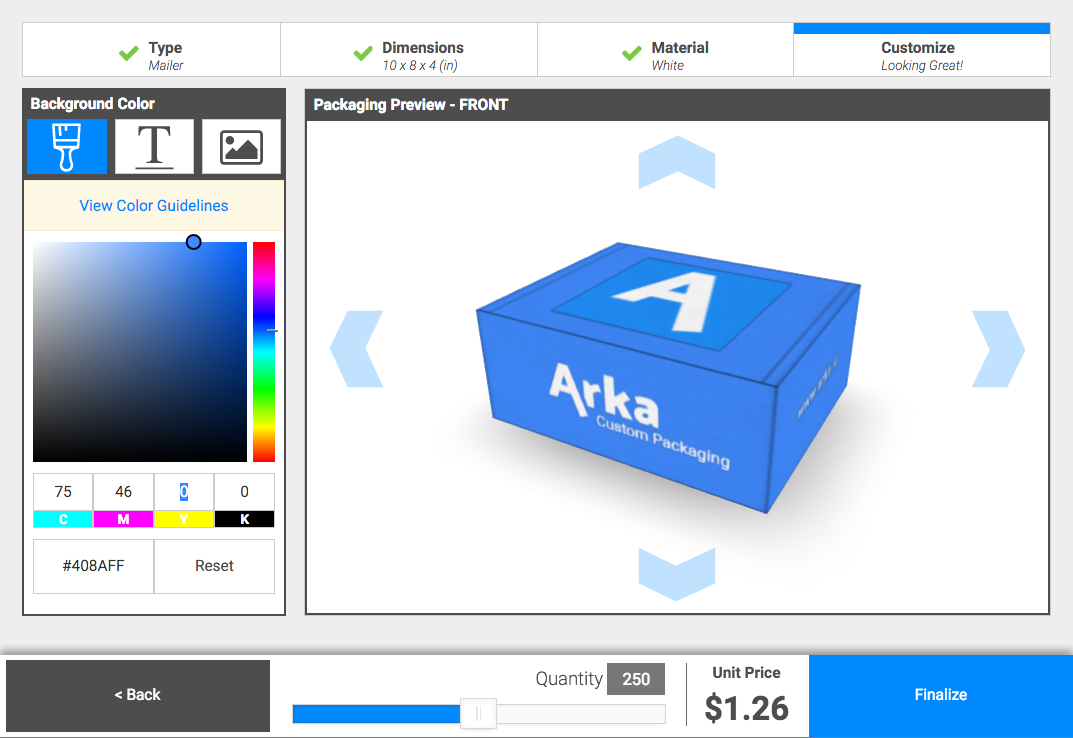Select the paintbrush background color tool
1073x738 pixels.
pyautogui.click(x=67, y=147)
